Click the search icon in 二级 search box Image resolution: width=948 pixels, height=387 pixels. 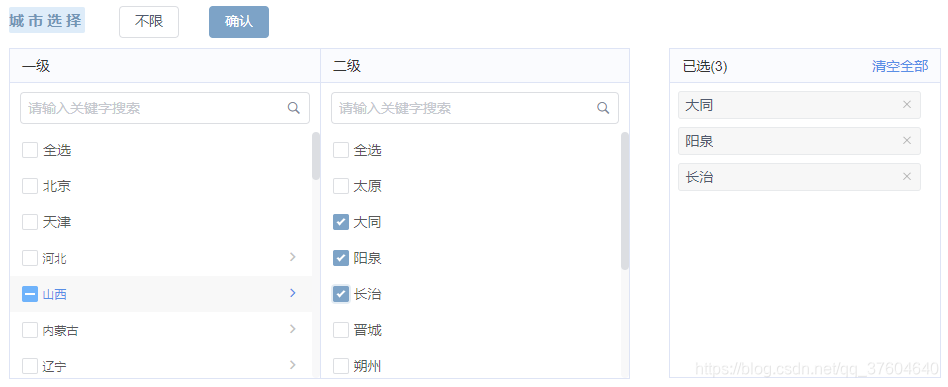pyautogui.click(x=603, y=108)
